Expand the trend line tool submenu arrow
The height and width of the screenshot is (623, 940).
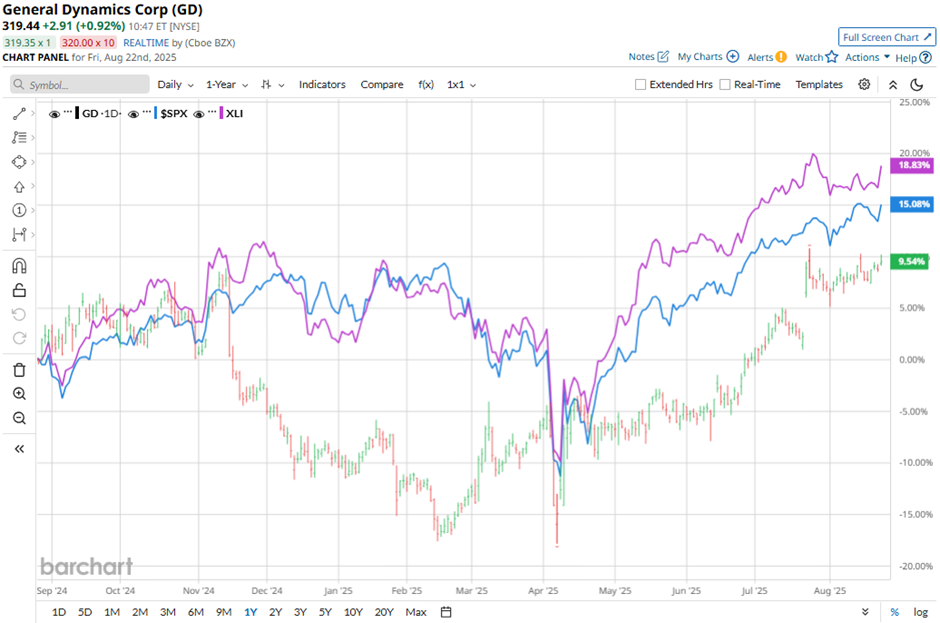pyautogui.click(x=32, y=113)
